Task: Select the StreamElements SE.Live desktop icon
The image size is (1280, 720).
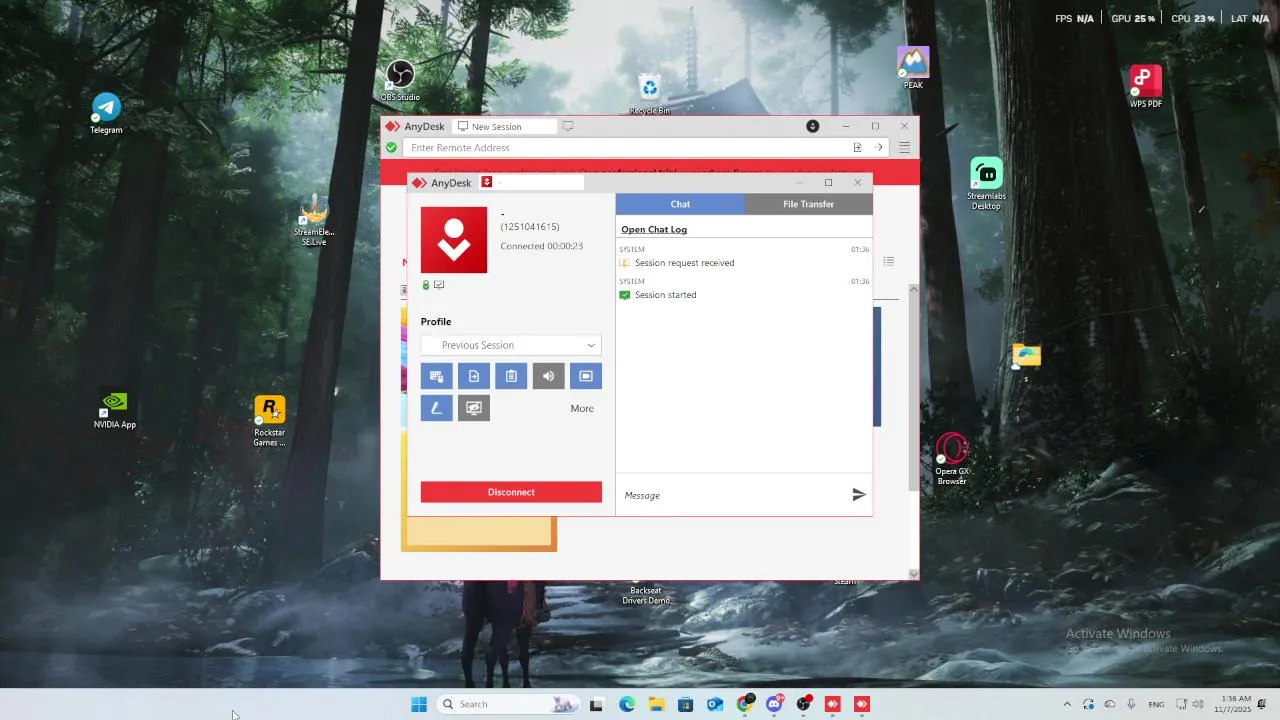Action: click(x=314, y=220)
